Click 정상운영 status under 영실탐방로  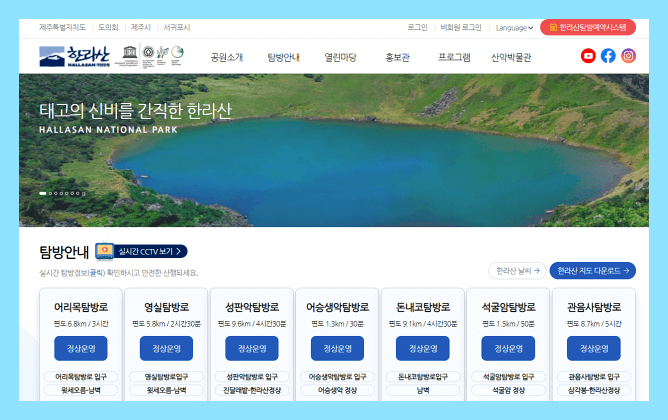166,348
